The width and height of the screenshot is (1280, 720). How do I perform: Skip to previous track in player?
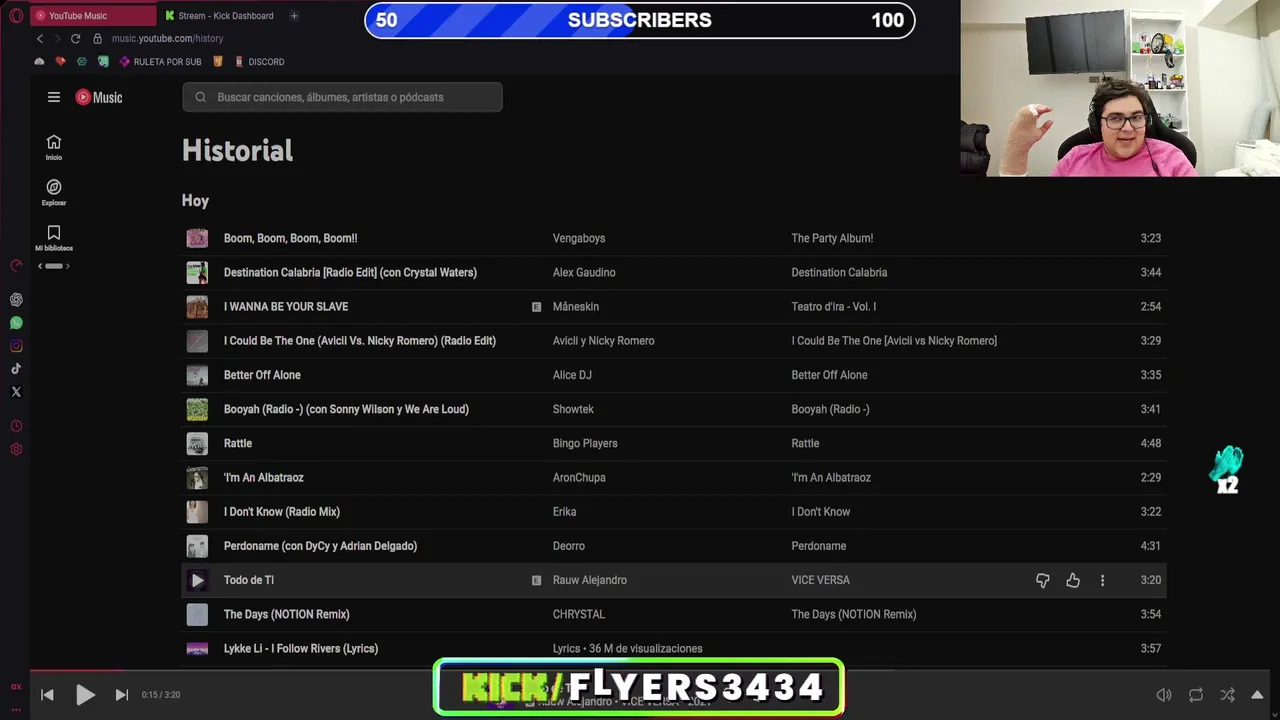coord(47,695)
